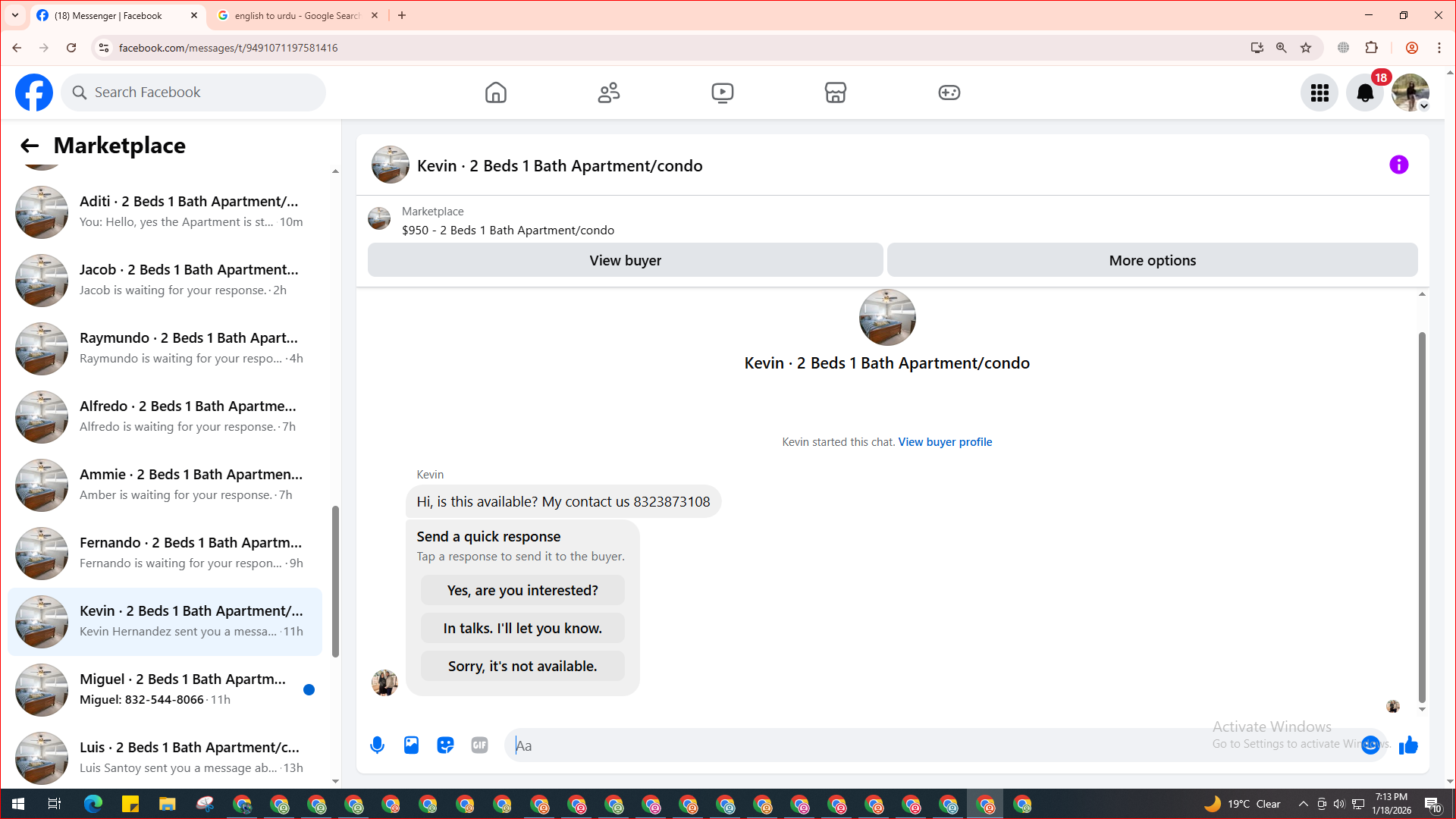Open Facebook notifications bell

point(1364,93)
